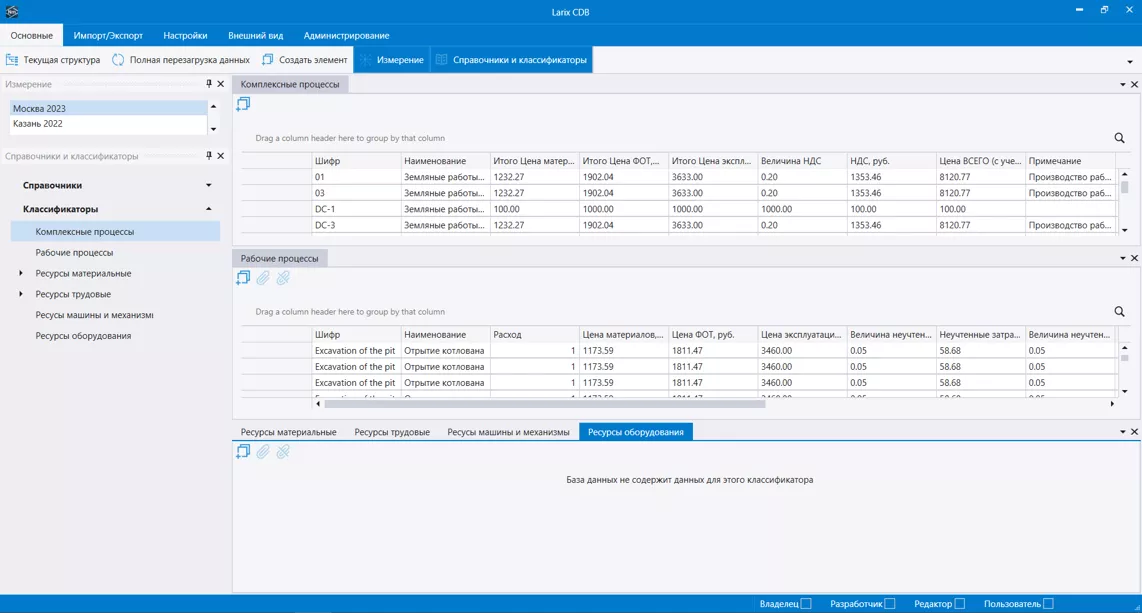Click paperclip attach icon in Рабочие процессы toolbar
Viewport: 1142px width, 613px height.
pos(263,278)
